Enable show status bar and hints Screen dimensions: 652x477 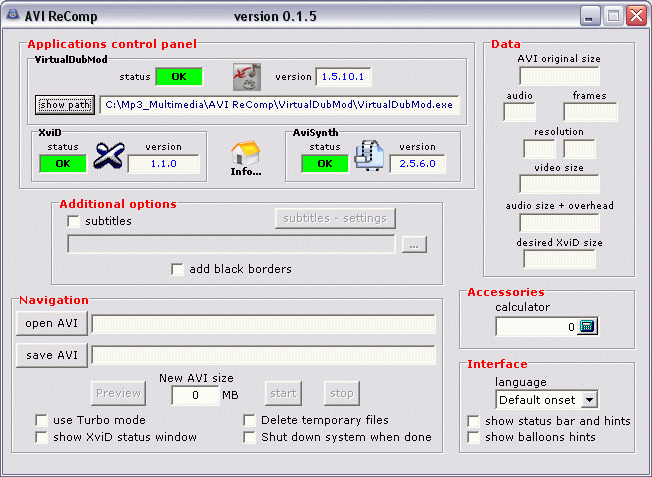point(474,421)
